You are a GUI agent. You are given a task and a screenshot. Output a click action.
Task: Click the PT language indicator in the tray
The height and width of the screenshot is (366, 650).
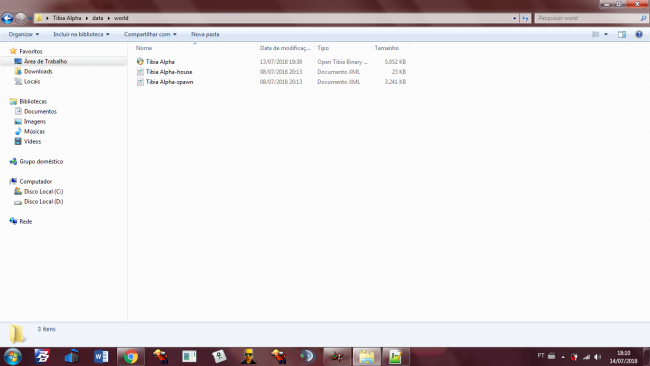[x=541, y=356]
